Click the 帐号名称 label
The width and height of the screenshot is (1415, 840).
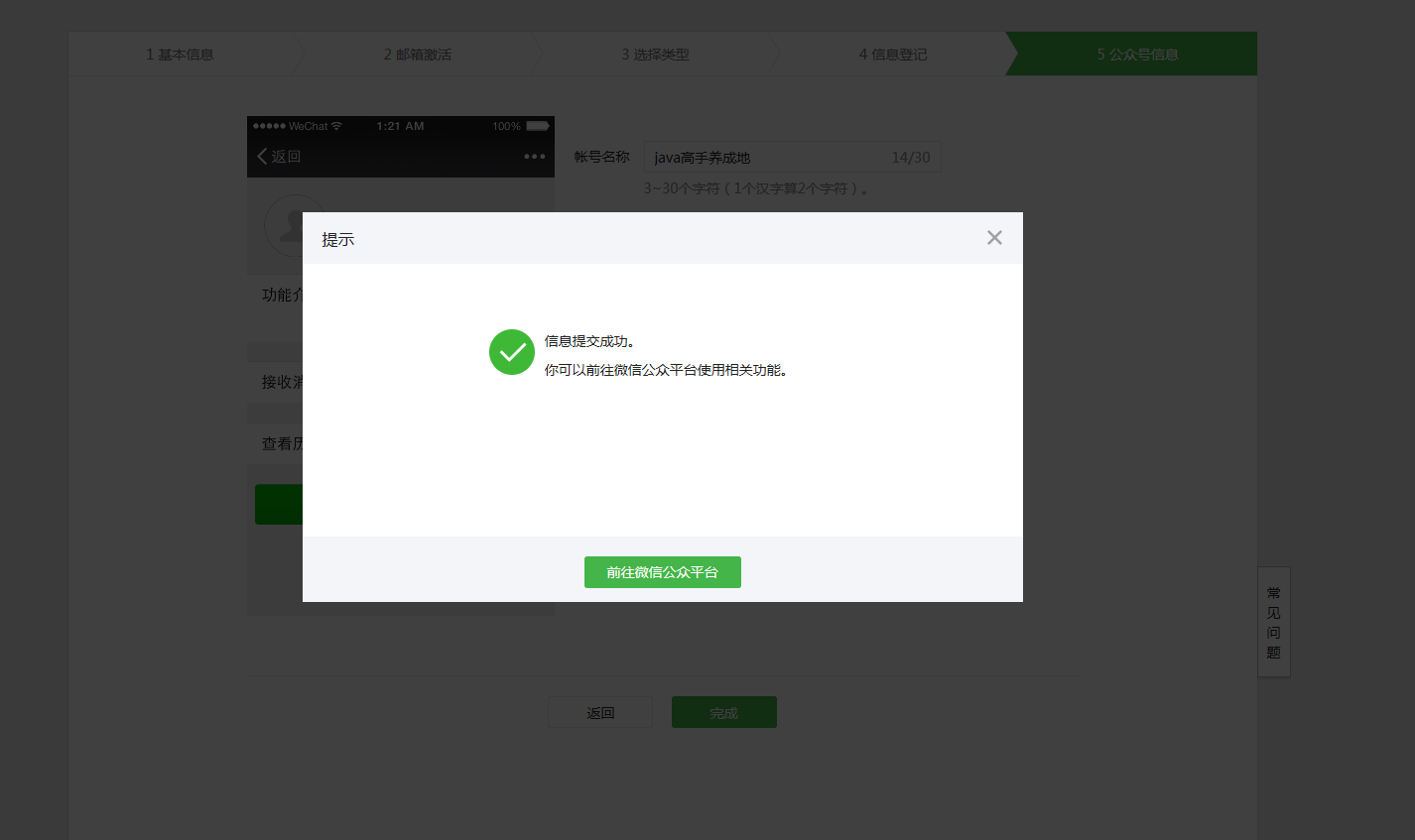coord(602,157)
